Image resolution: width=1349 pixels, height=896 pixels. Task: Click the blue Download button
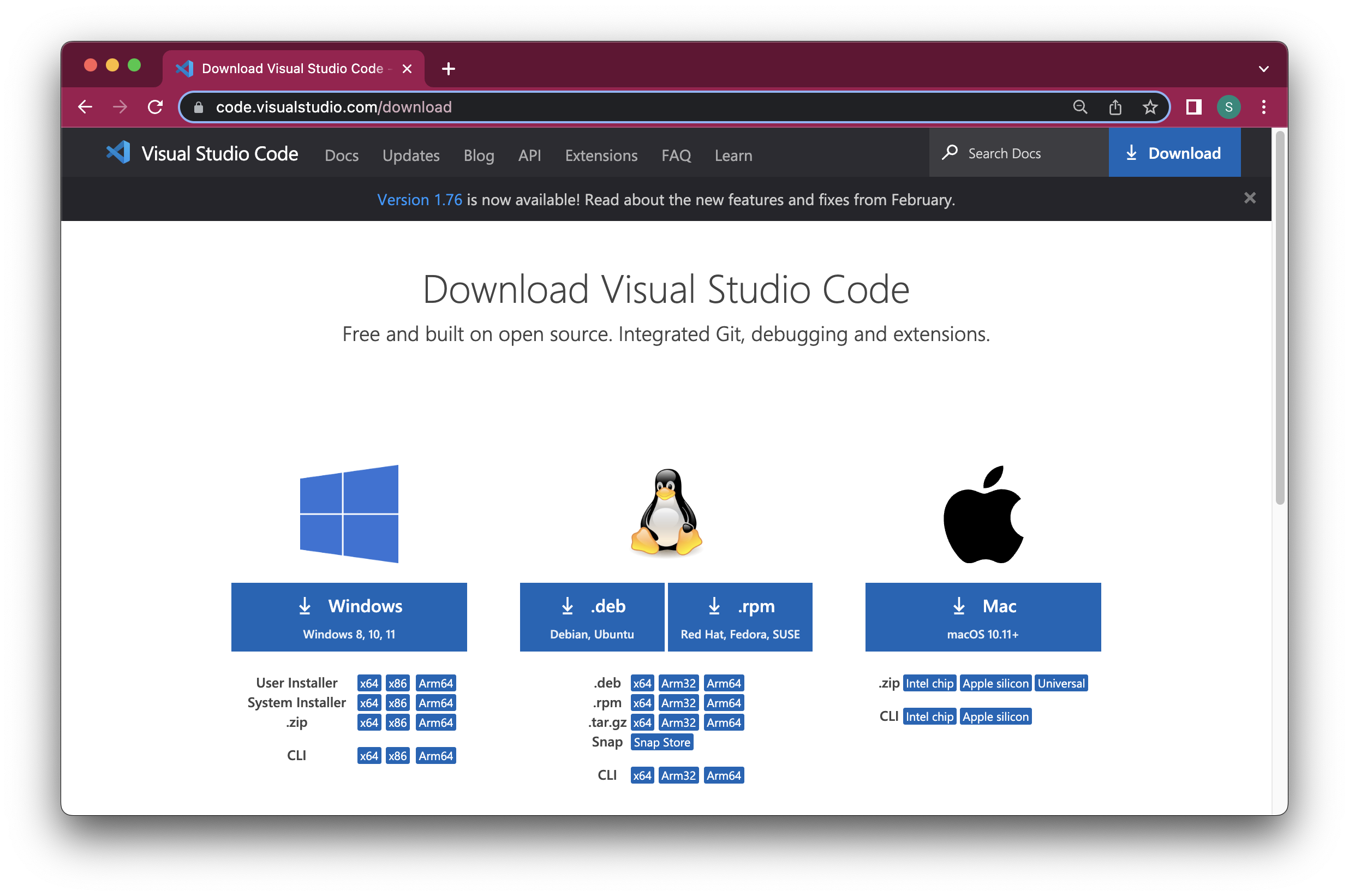(x=1175, y=153)
